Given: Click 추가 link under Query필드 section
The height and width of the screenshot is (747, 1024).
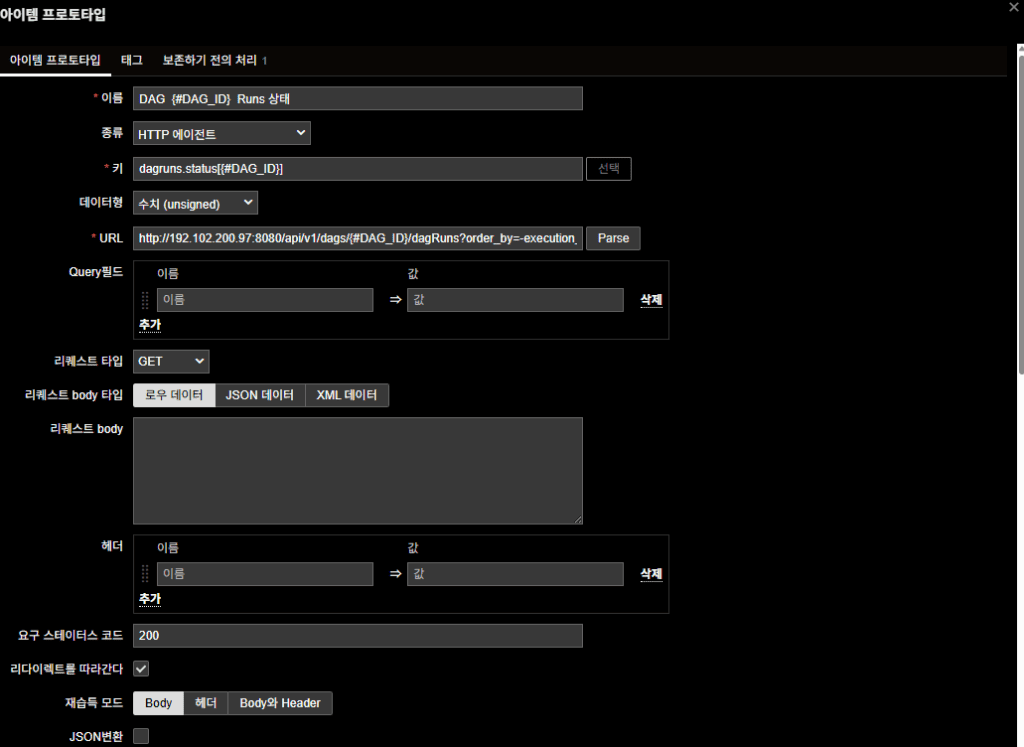Looking at the screenshot, I should click(x=149, y=324).
